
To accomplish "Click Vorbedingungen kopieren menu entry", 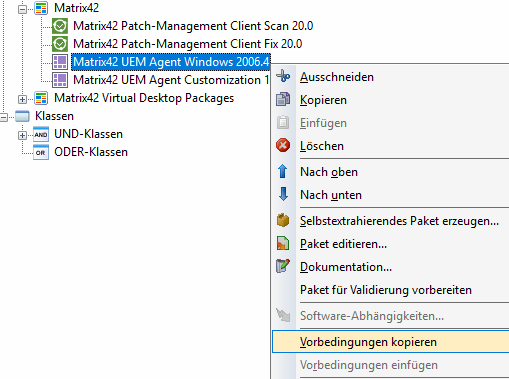I will point(391,342).
